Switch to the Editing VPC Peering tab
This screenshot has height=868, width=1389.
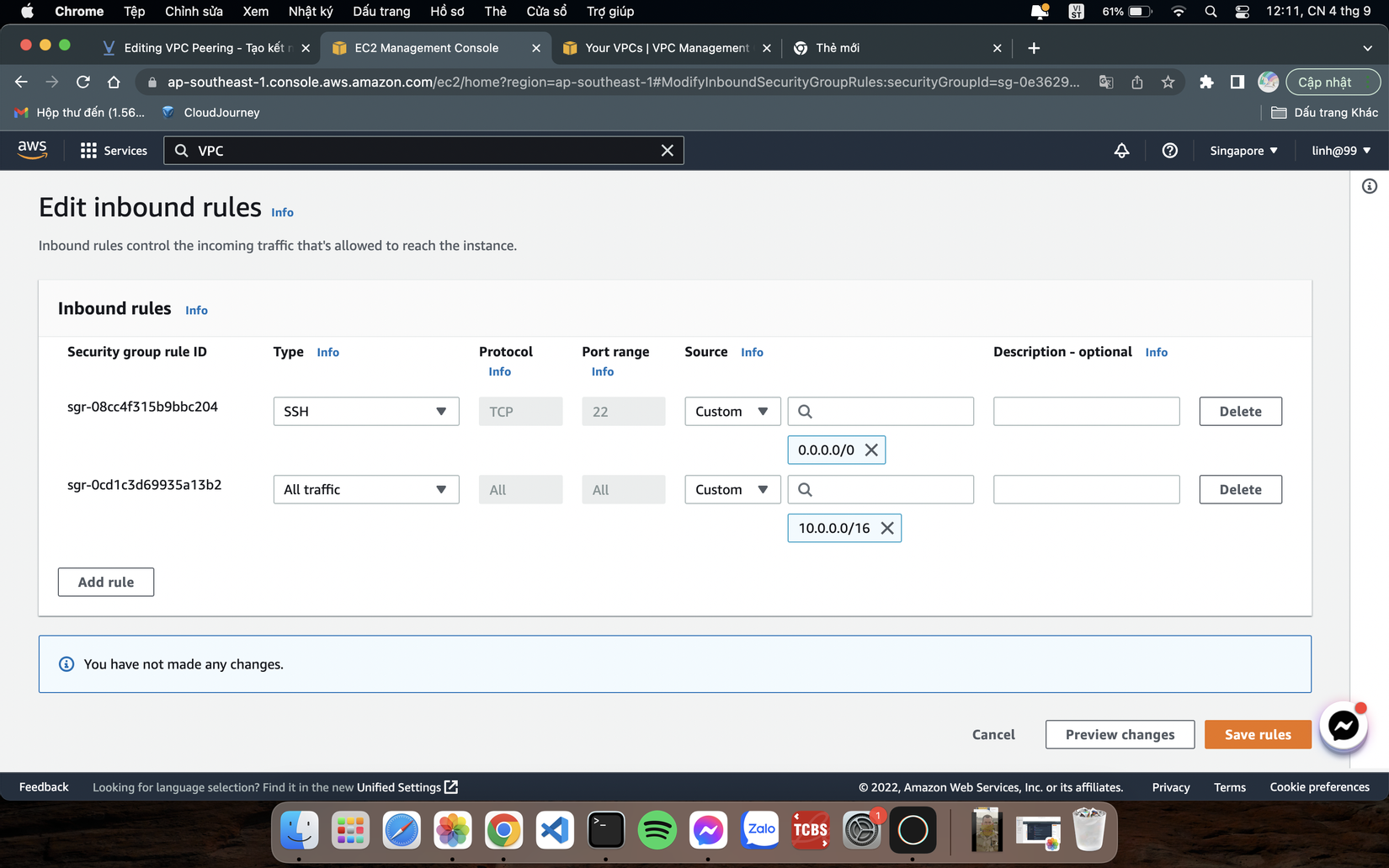click(x=205, y=48)
